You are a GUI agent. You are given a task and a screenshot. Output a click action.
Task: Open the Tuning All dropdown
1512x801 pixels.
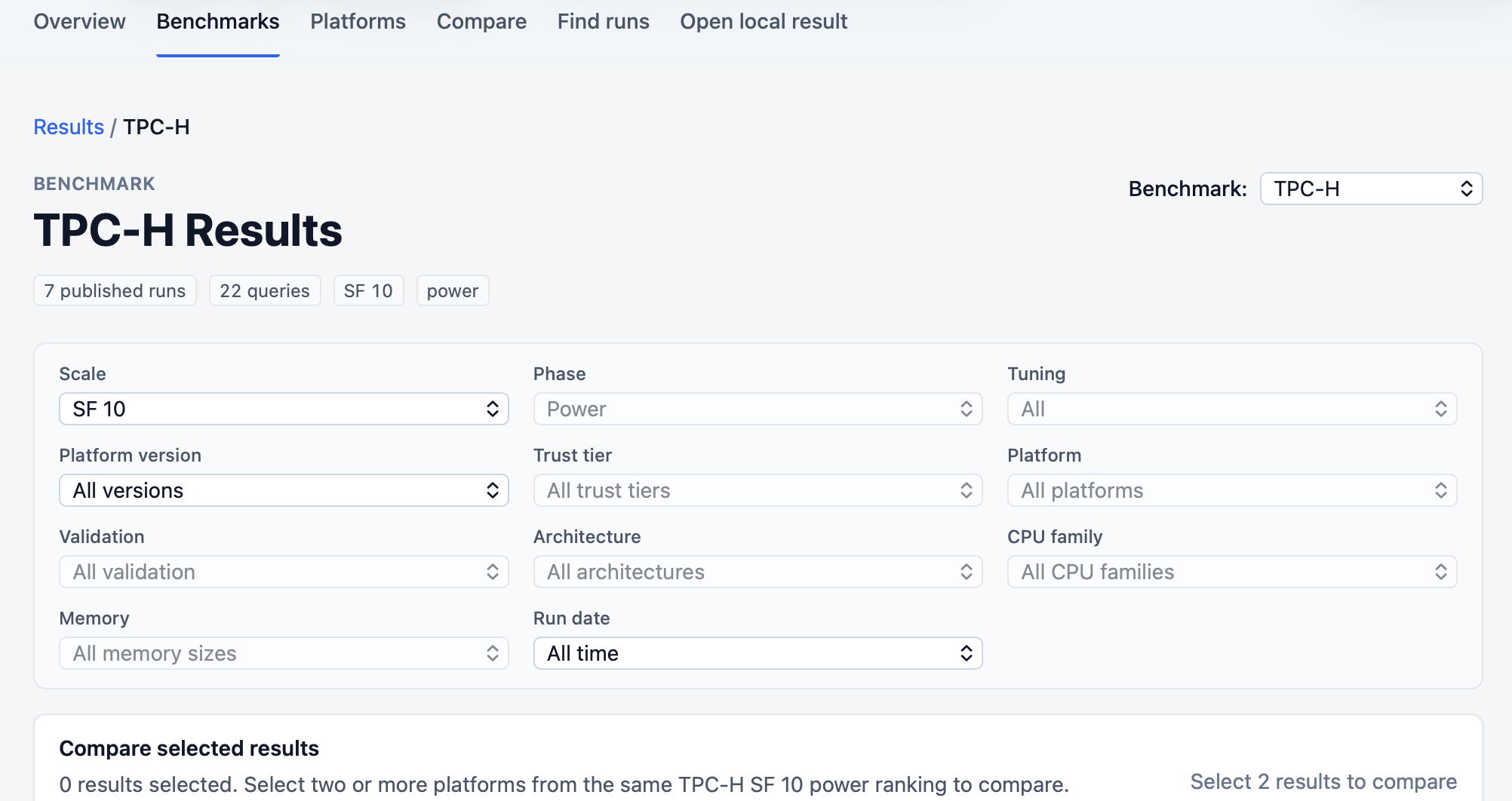1232,409
